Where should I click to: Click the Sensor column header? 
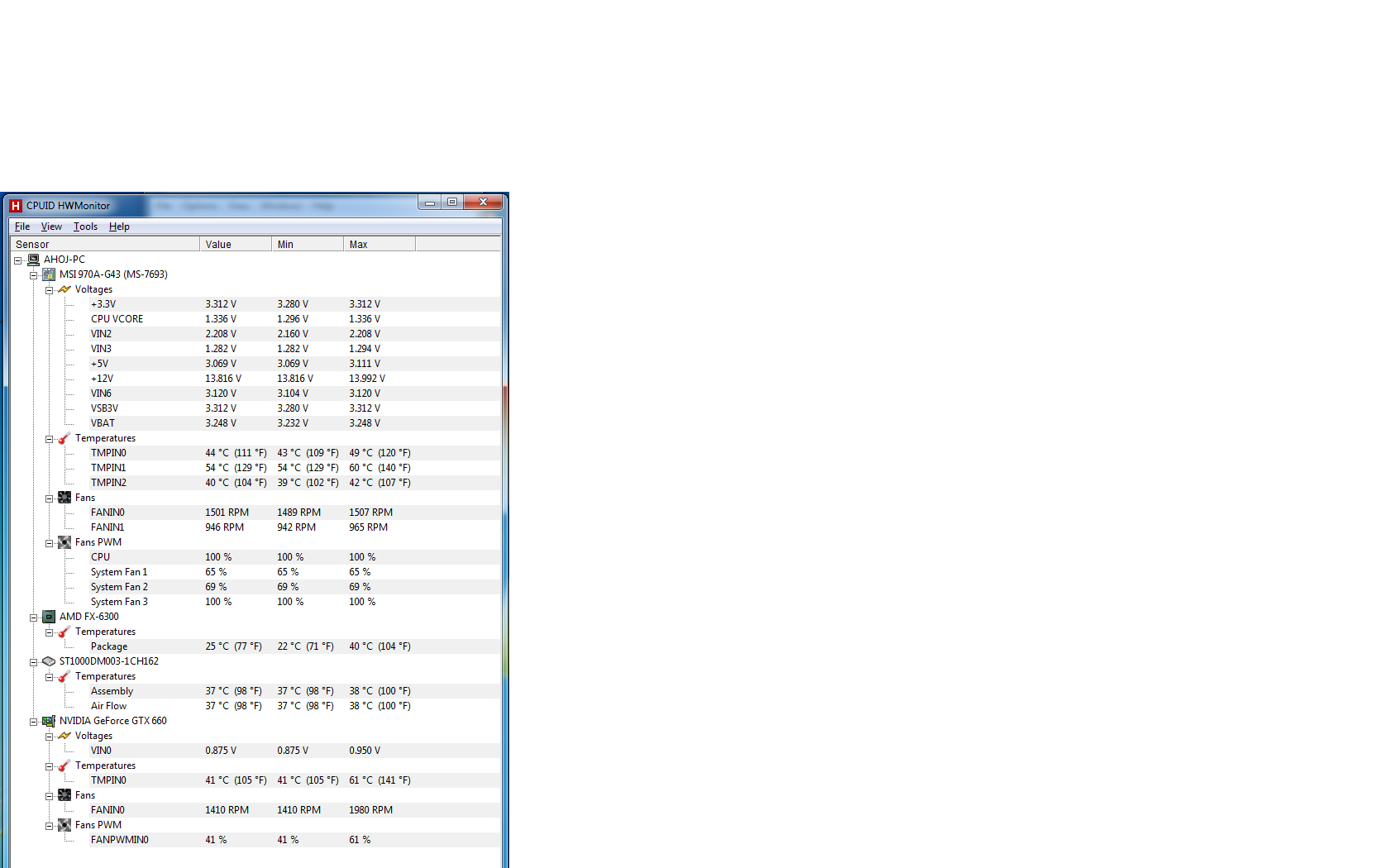[x=105, y=244]
